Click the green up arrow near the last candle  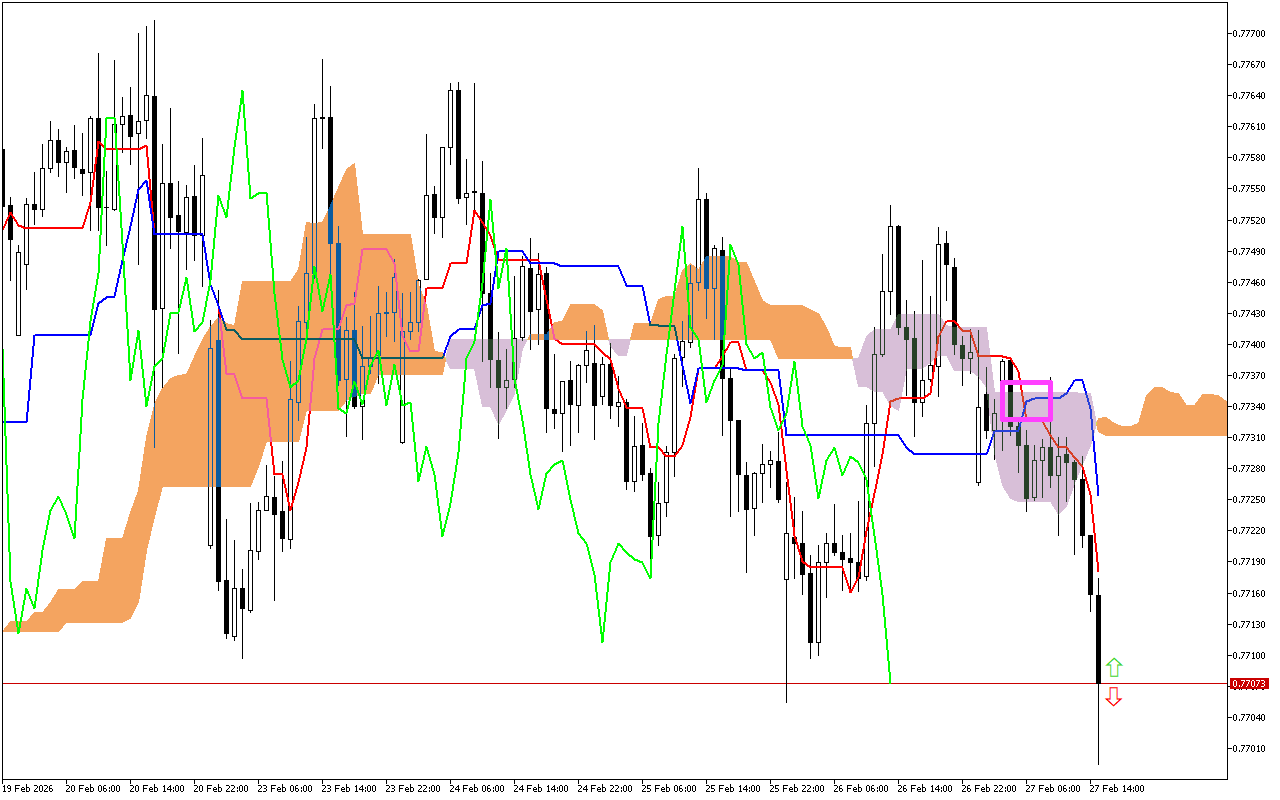tap(1114, 667)
